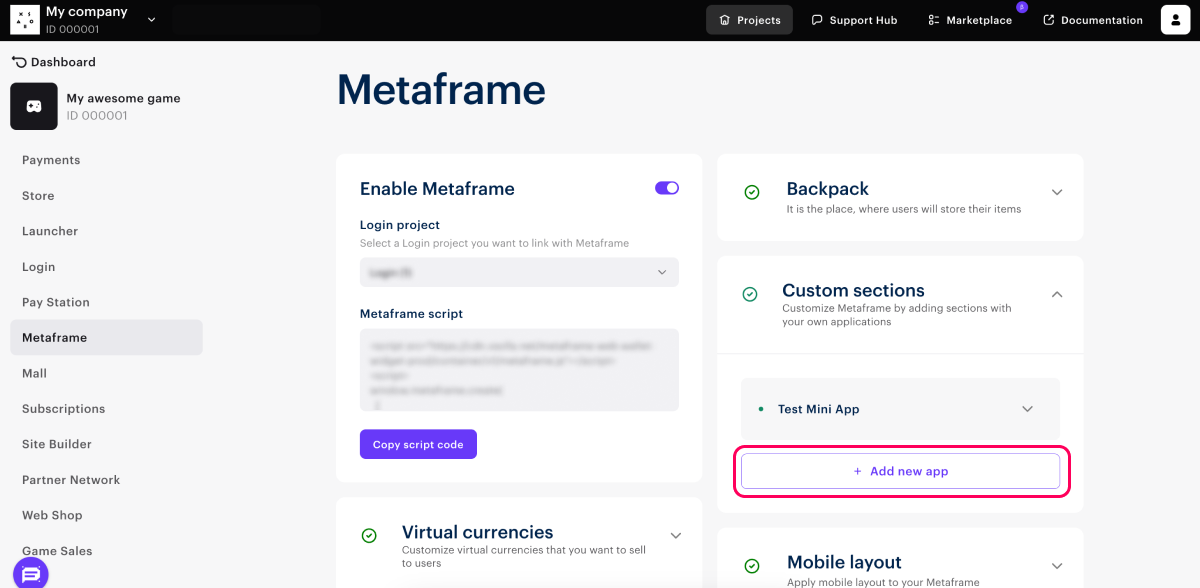
Task: Click the Virtual currencies check icon
Action: (369, 536)
